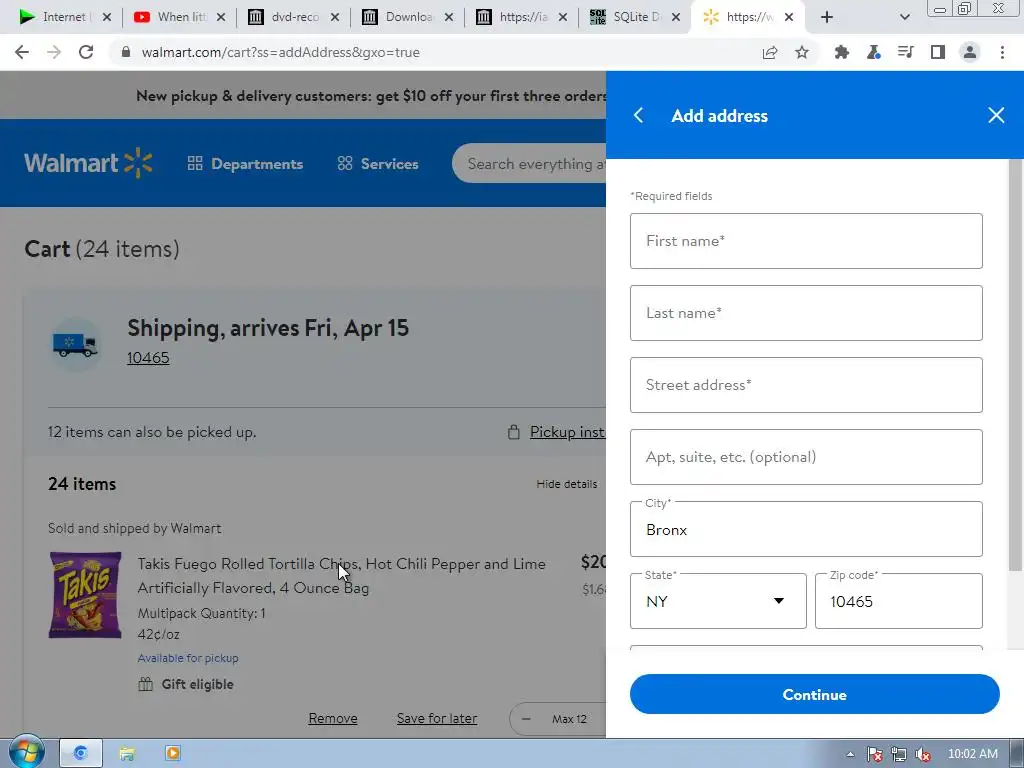Open Chrome's three-dot menu

(x=1002, y=52)
